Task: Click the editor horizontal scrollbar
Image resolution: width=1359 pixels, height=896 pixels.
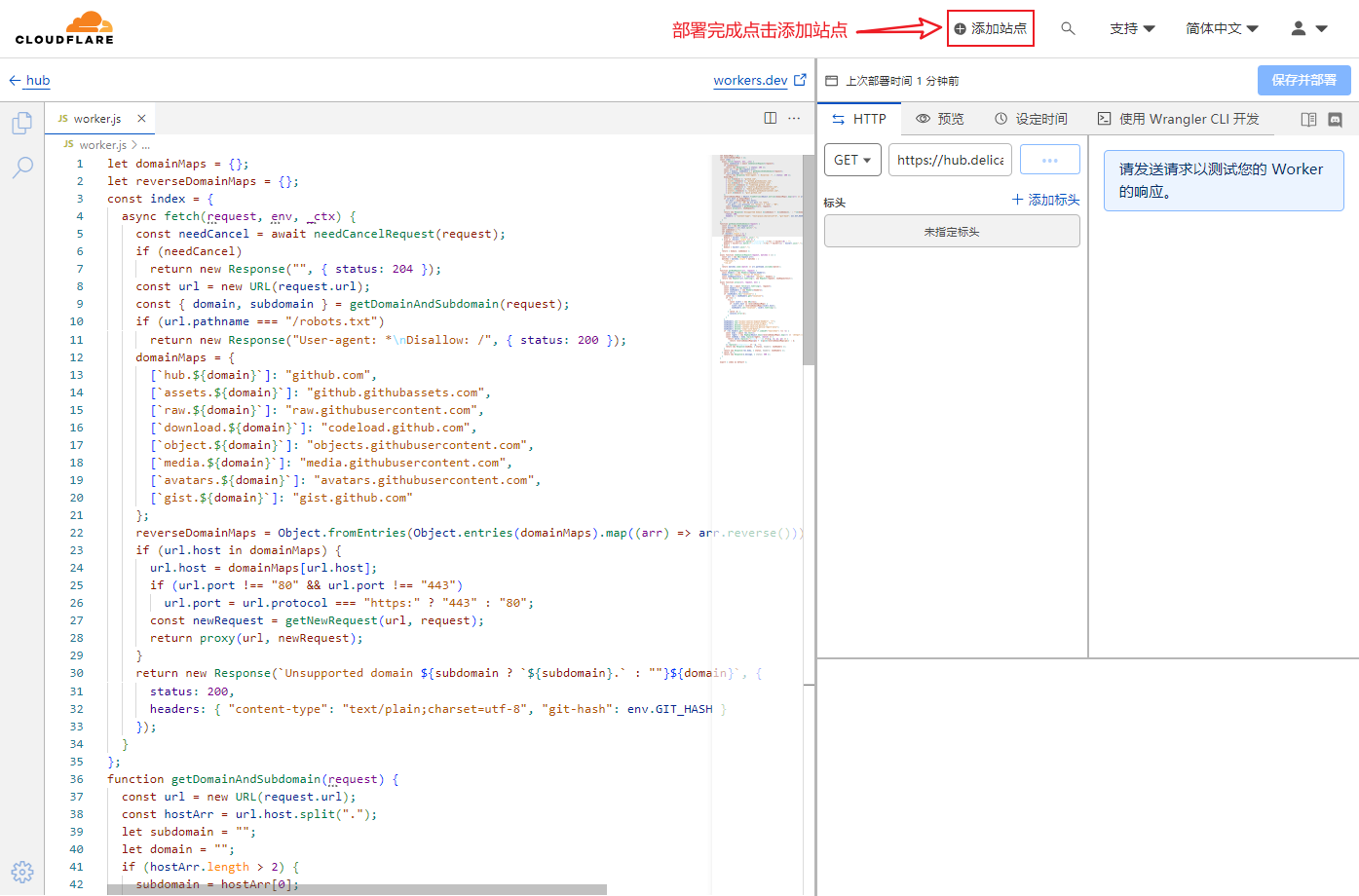Action: pos(357,889)
